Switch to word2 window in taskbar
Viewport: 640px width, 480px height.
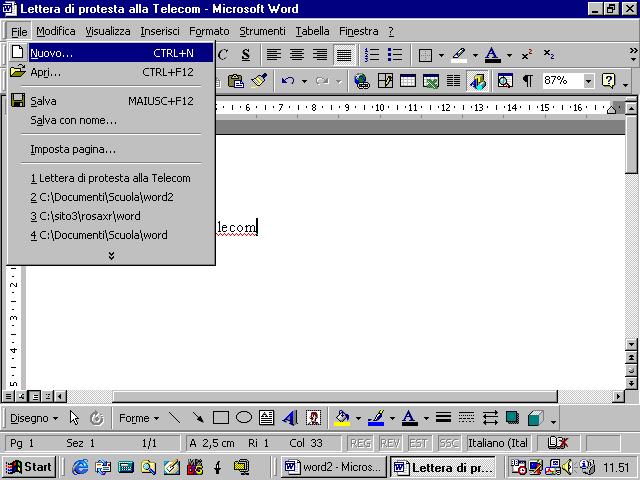click(x=333, y=467)
